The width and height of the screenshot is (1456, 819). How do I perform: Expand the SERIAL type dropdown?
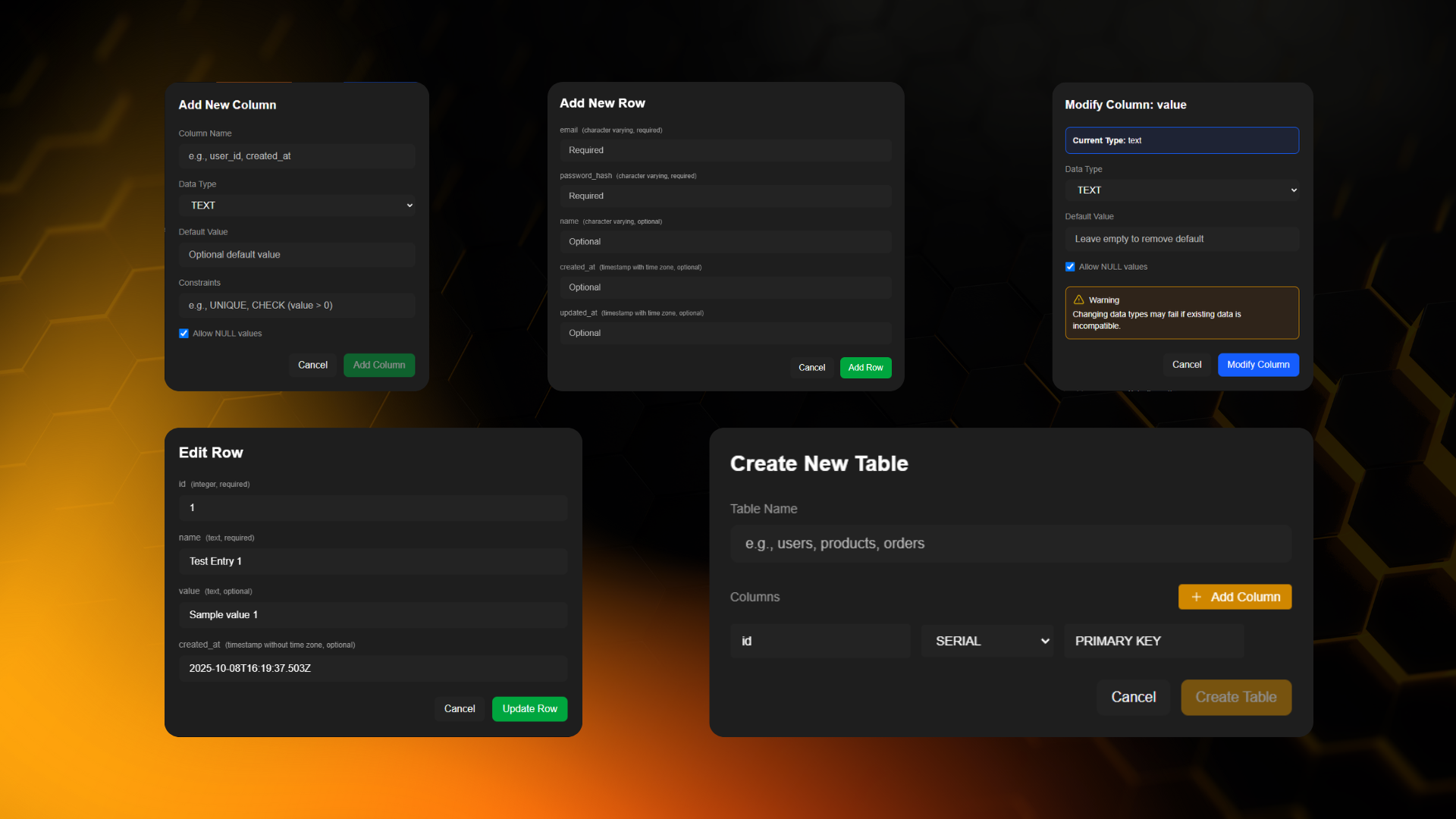click(x=987, y=641)
